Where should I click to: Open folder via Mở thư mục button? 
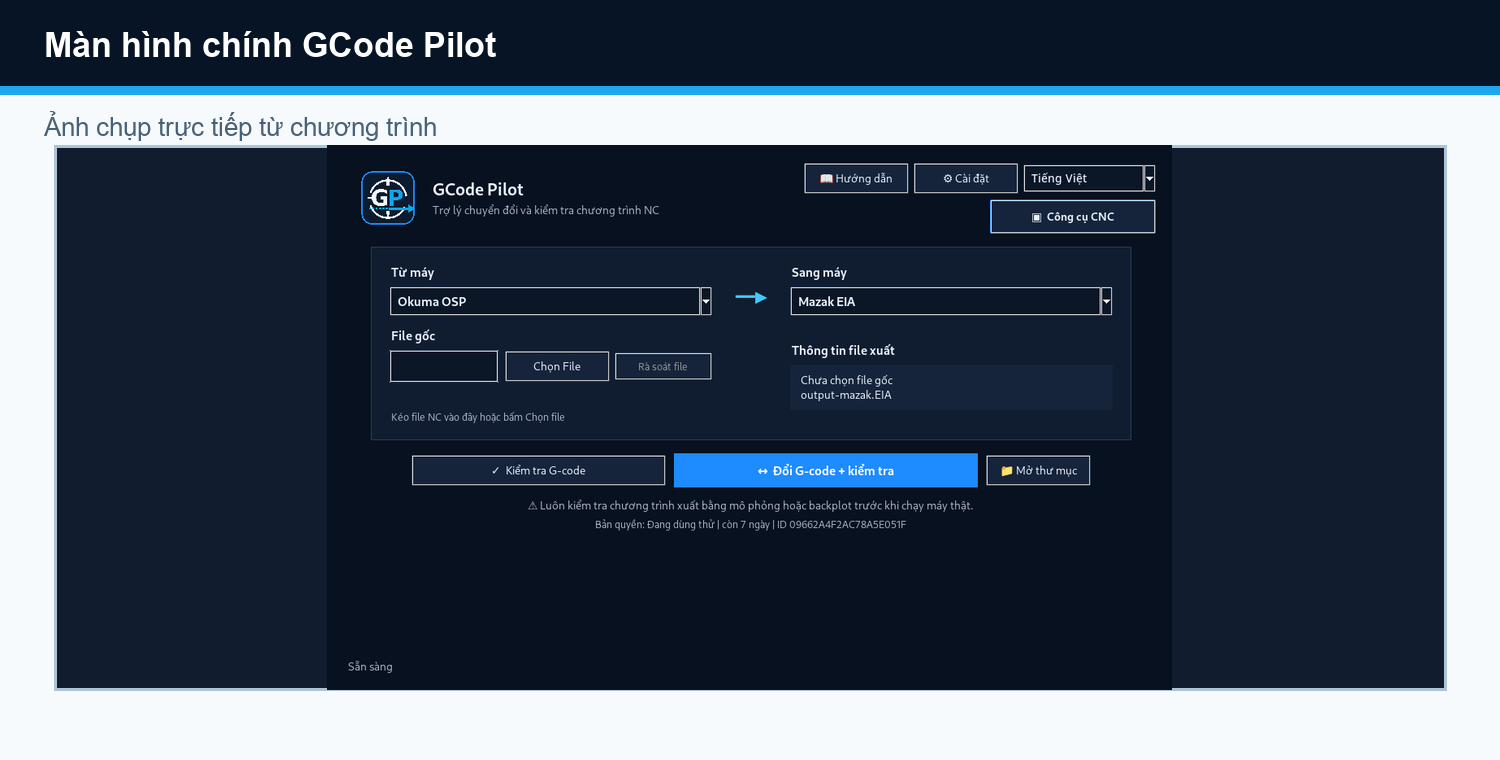pyautogui.click(x=1038, y=470)
